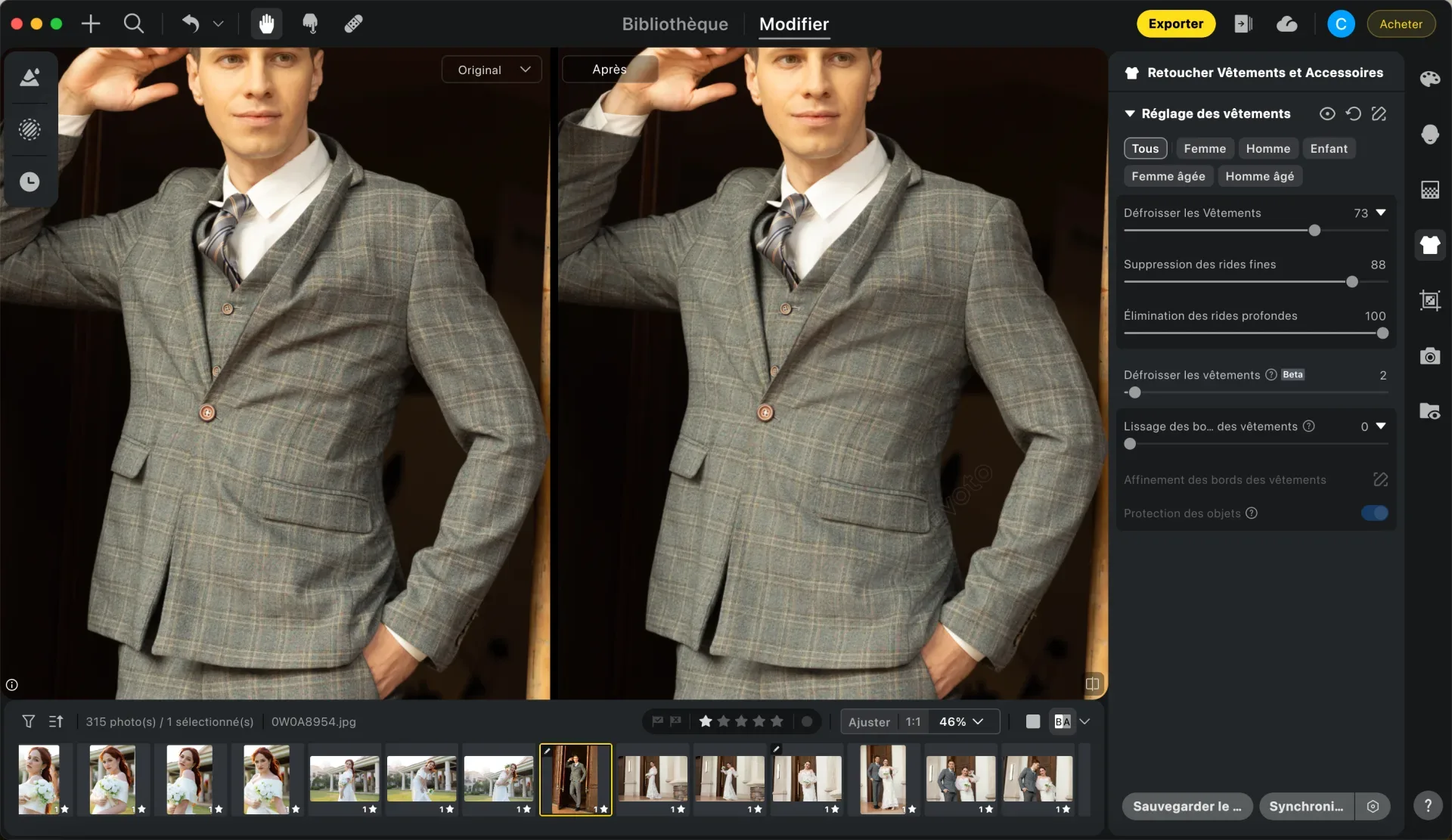Toggle Protection des objets switch
Image resolution: width=1452 pixels, height=840 pixels.
[x=1374, y=513]
